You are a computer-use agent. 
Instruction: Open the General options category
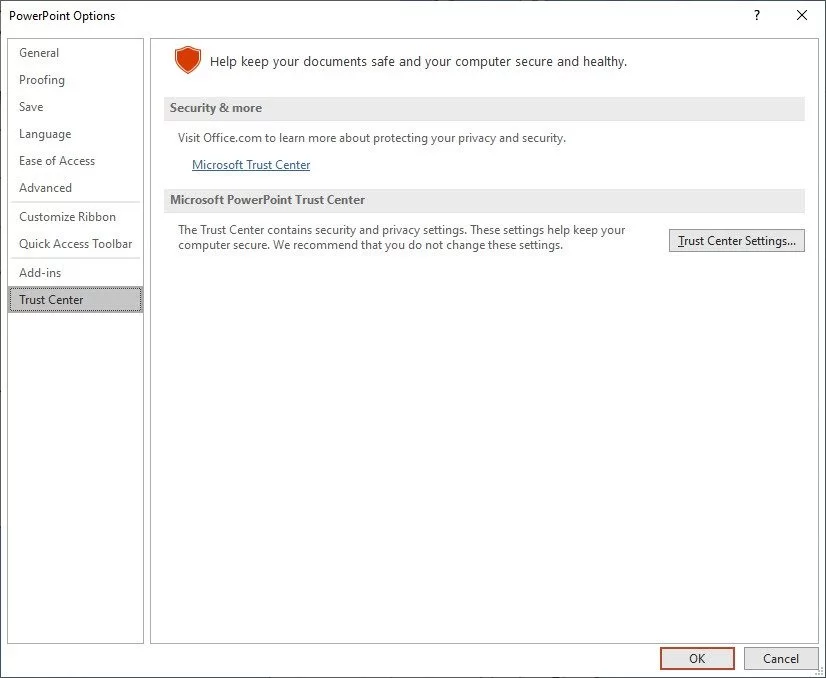tap(75, 53)
